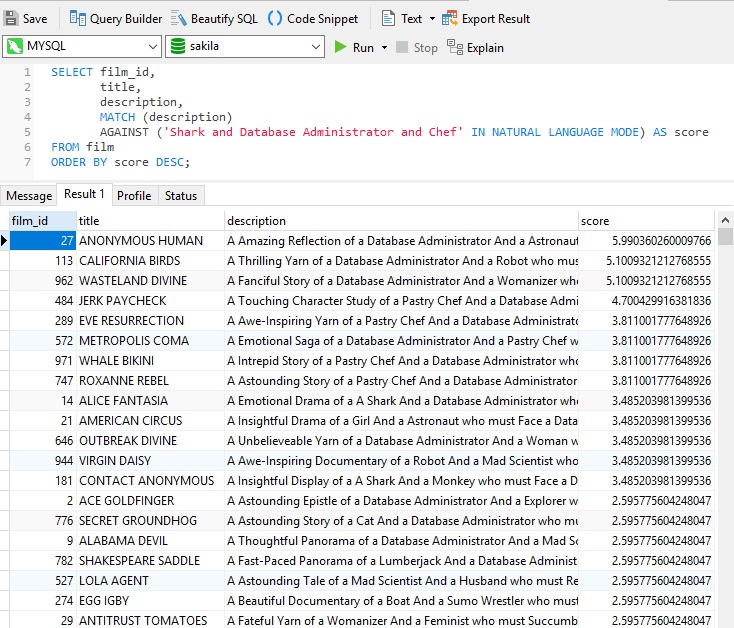Click the Beautify SQL button label

pos(224,19)
